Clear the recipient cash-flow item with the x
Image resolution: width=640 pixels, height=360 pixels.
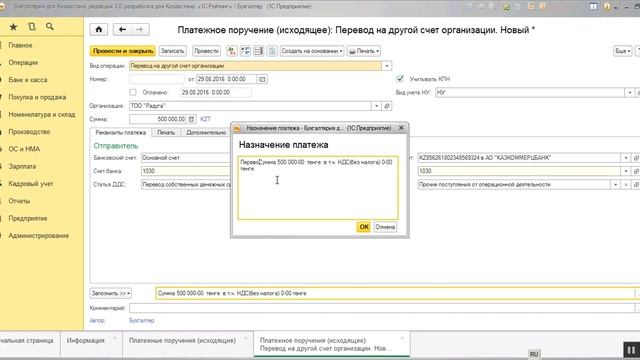pyautogui.click(x=626, y=185)
